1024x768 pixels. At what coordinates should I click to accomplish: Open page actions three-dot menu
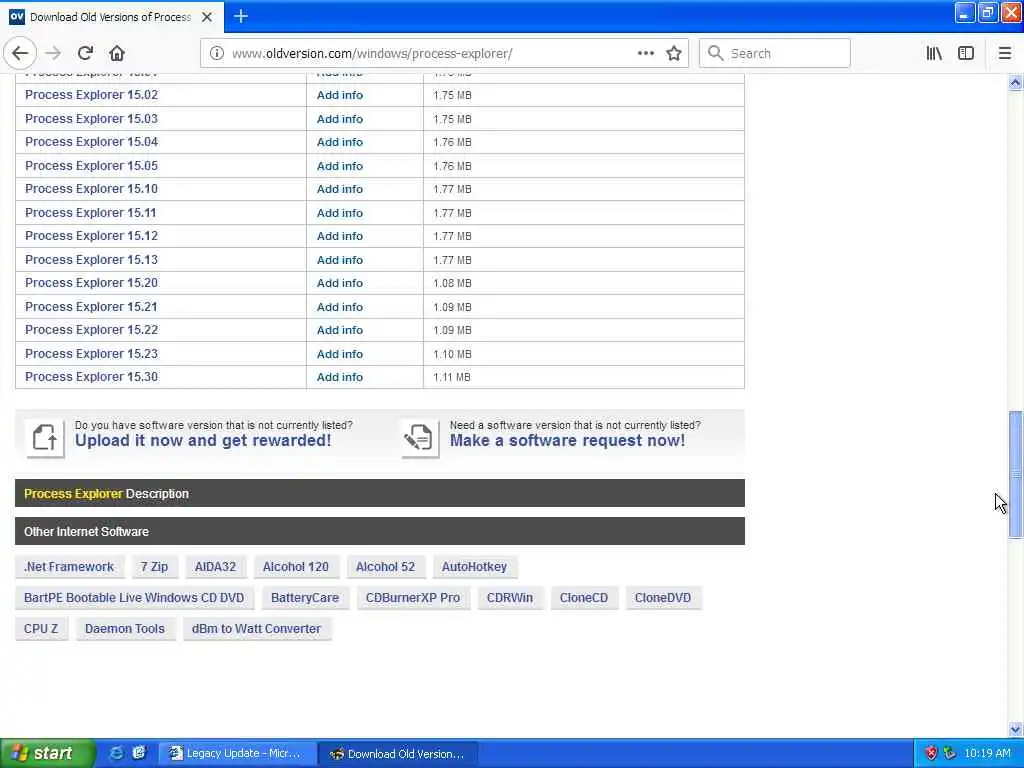645,53
